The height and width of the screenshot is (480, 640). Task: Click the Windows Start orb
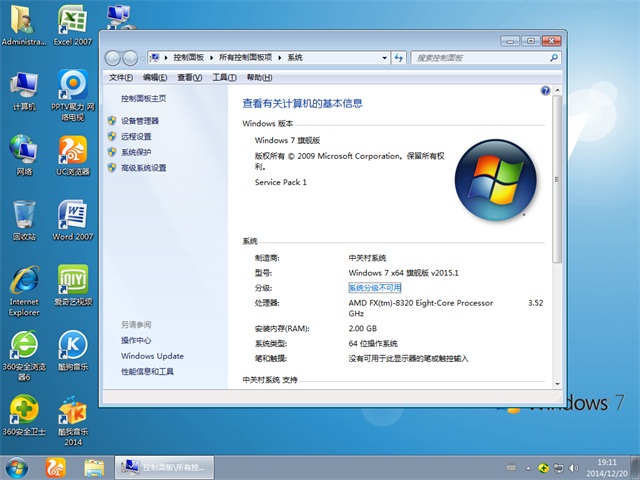(17, 468)
